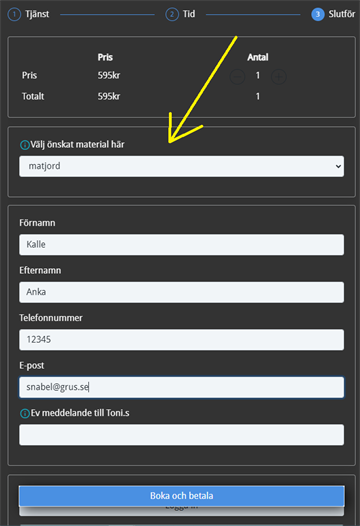Click the step 3 Slutför circle icon
This screenshot has height=526, width=360.
coord(318,14)
